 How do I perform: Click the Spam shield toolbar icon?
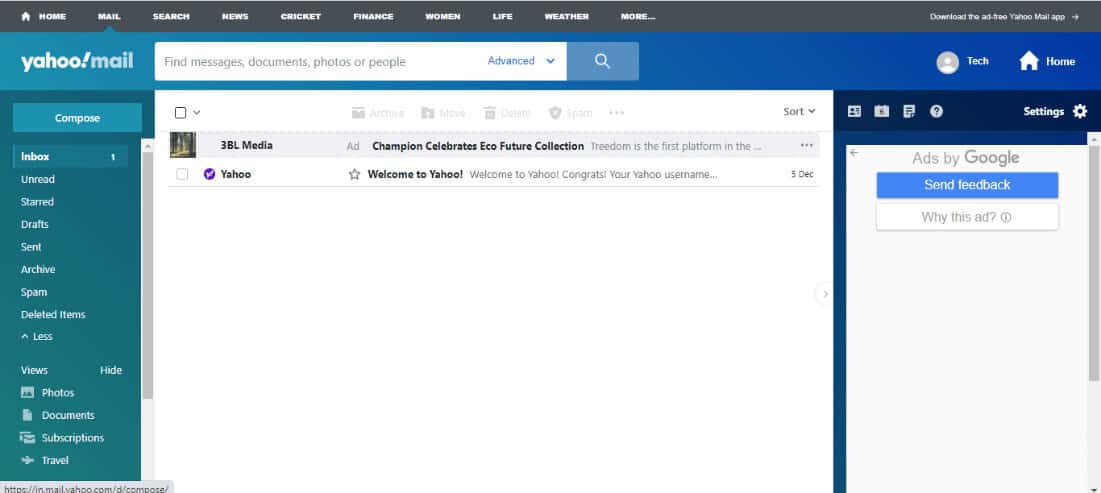555,113
